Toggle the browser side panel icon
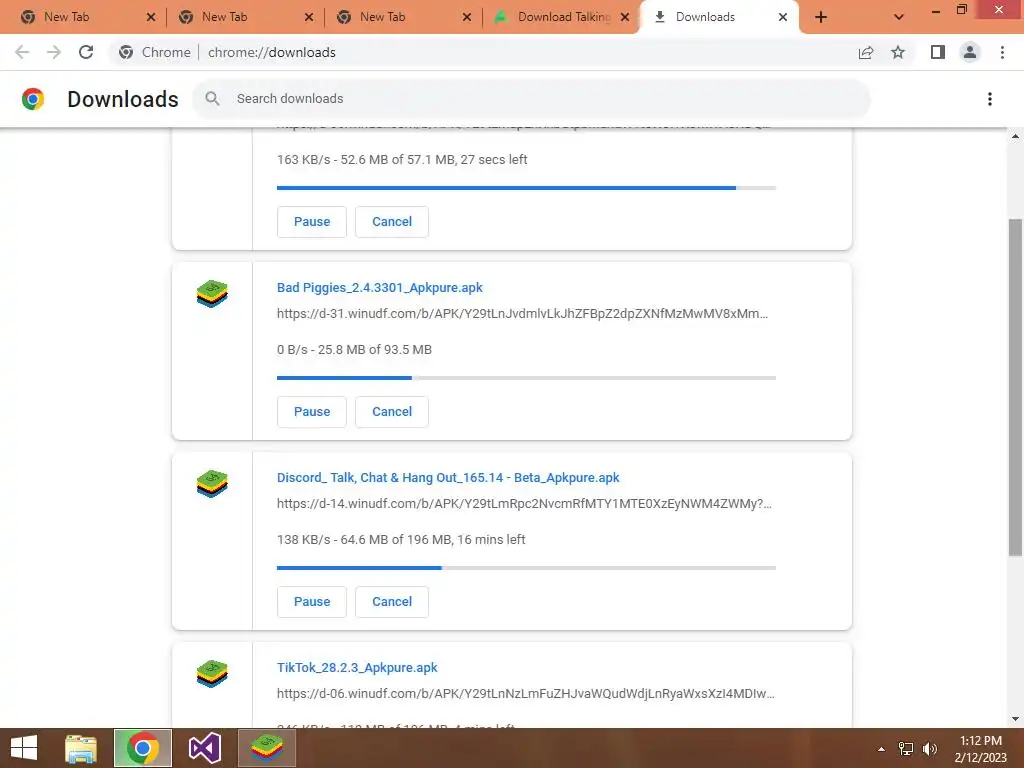The width and height of the screenshot is (1024, 768). point(938,52)
